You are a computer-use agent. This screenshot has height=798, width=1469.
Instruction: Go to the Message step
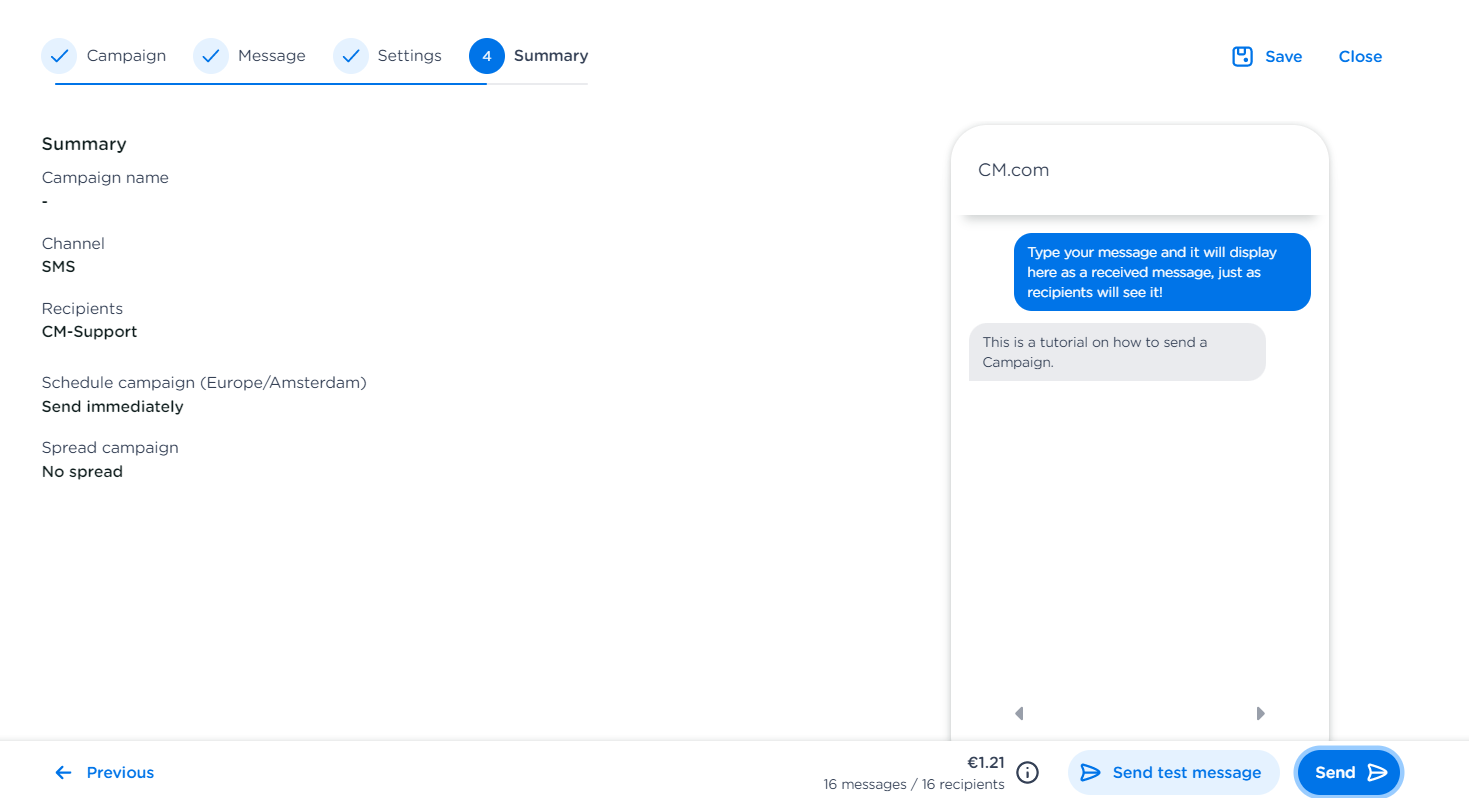pyautogui.click(x=272, y=56)
